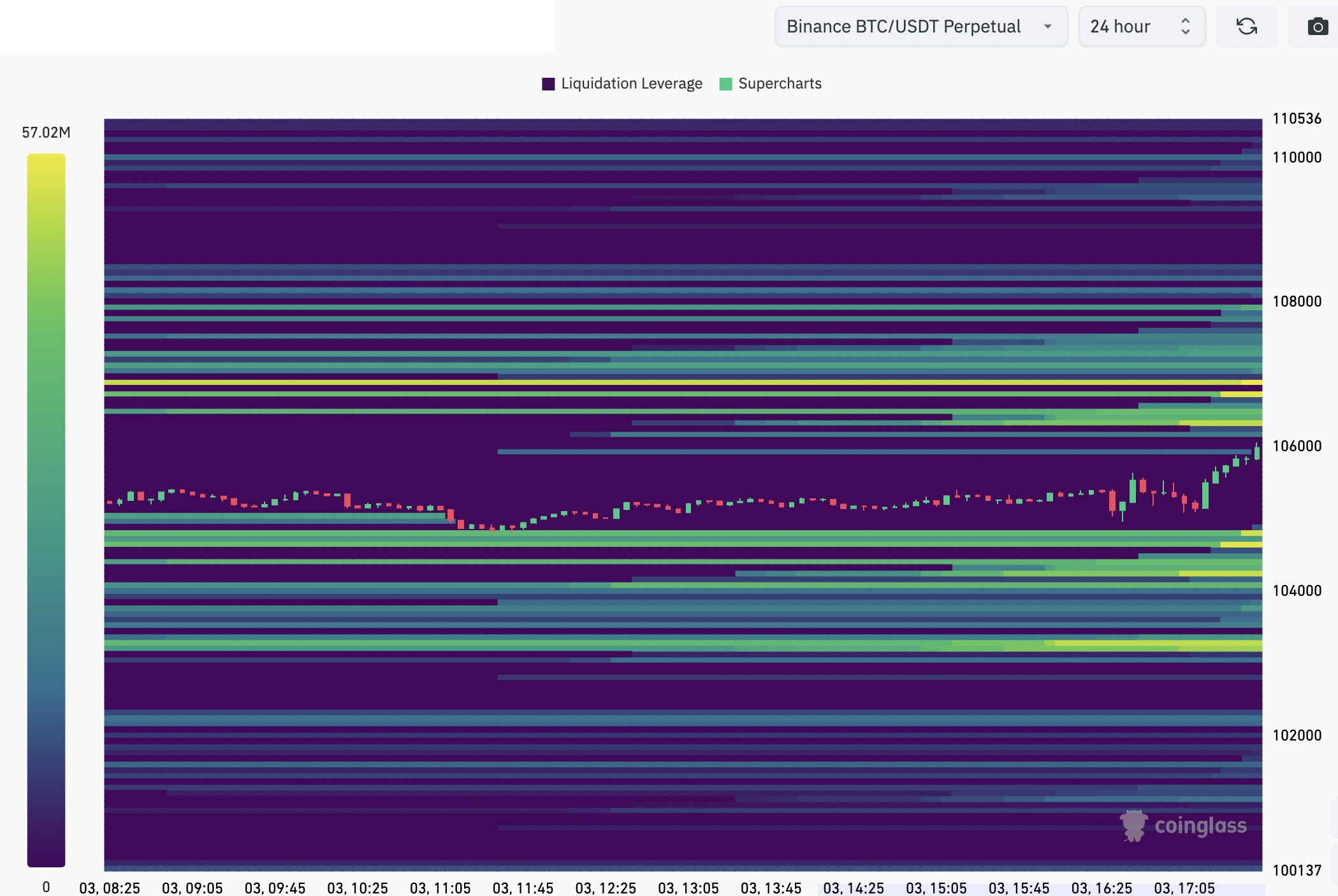
Task: Click the latest green candlestick near 106000
Action: point(1257,452)
